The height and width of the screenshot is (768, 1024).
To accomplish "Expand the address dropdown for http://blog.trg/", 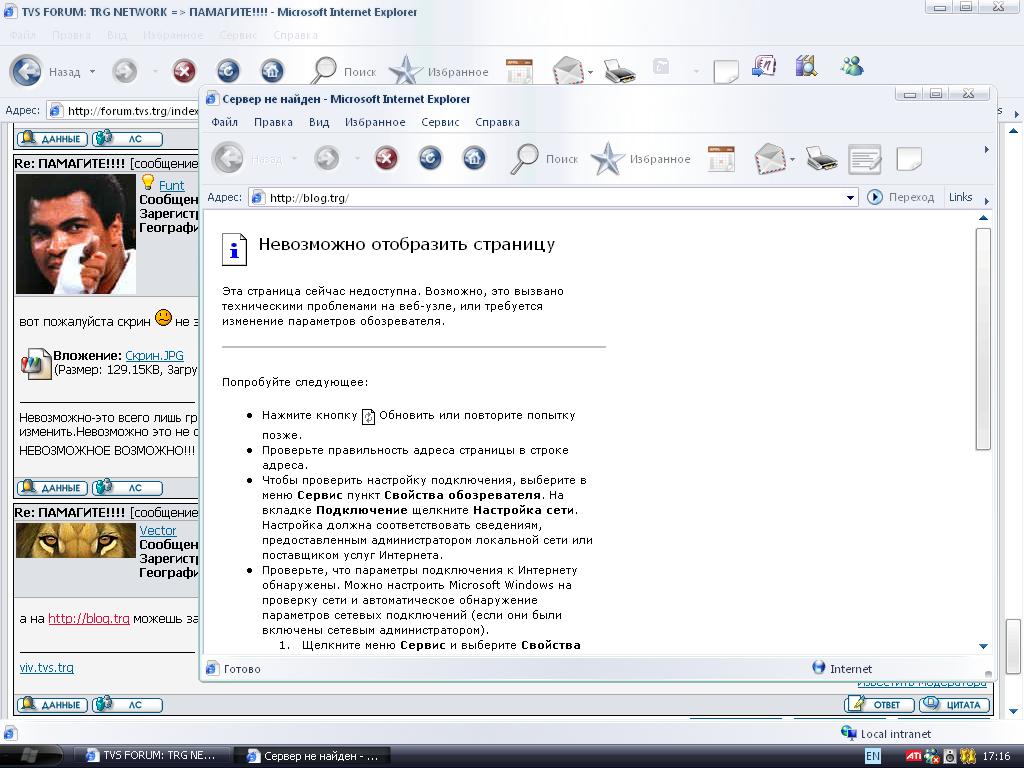I will (x=850, y=197).
